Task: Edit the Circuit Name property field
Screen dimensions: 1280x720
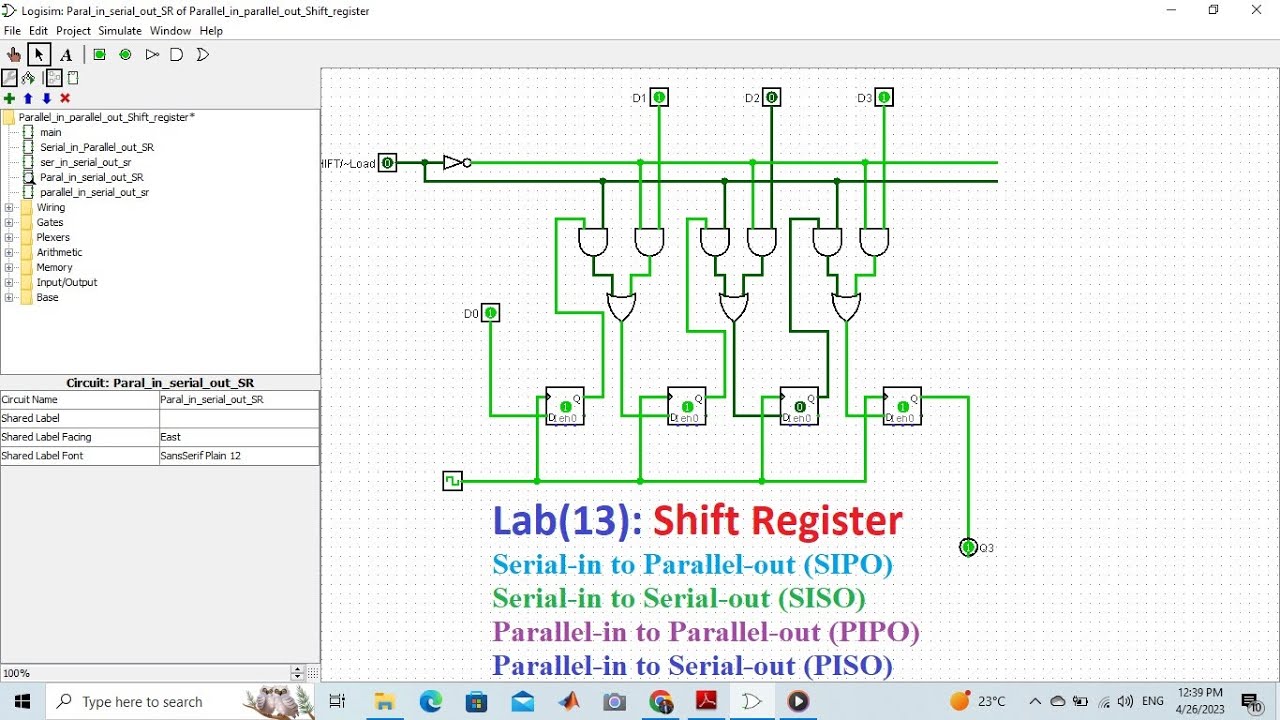Action: [239, 399]
